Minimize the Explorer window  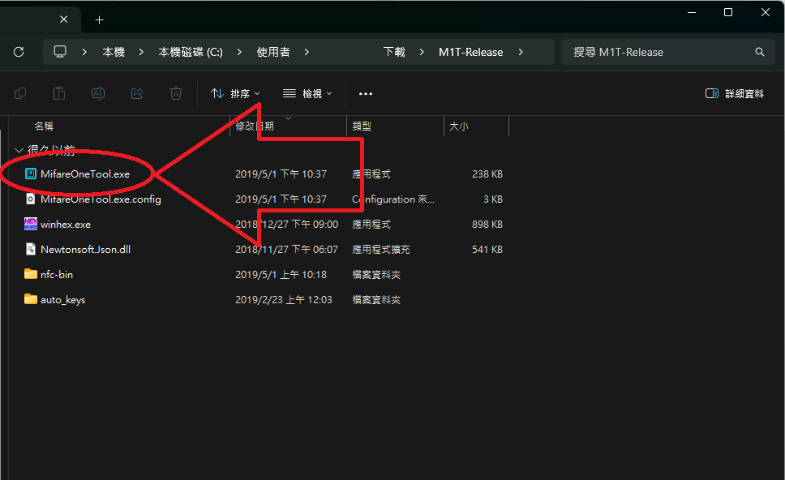692,13
